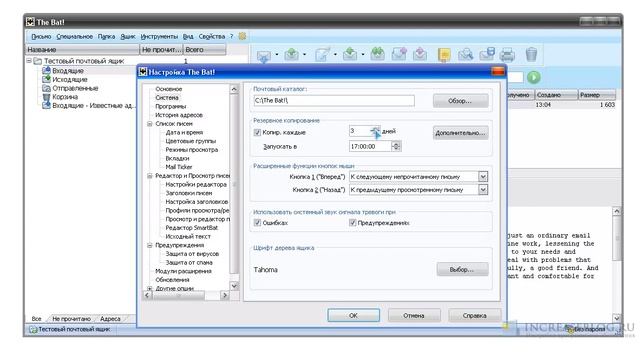This screenshot has width=640, height=360.
Task: Collapse the Редактор и Просмотр tree node
Action: (x=150, y=176)
